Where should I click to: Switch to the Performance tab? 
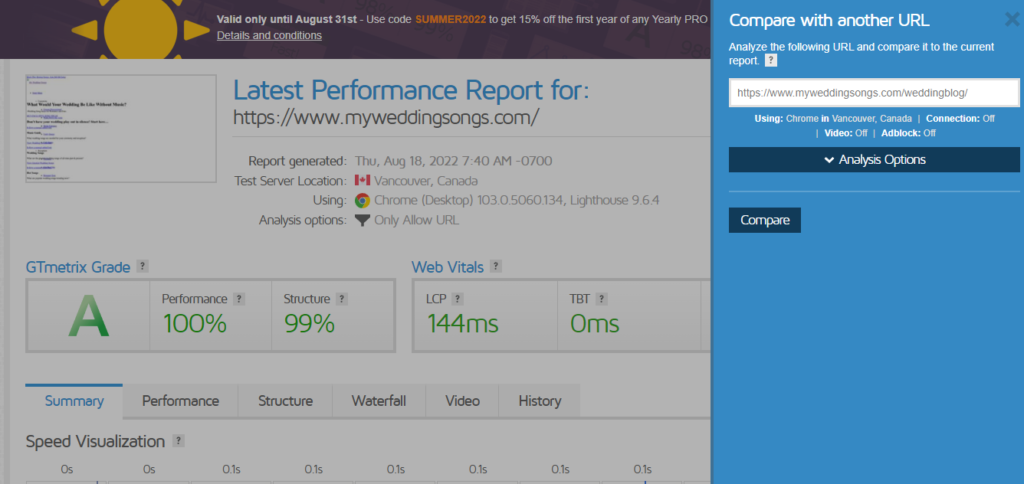pos(180,401)
